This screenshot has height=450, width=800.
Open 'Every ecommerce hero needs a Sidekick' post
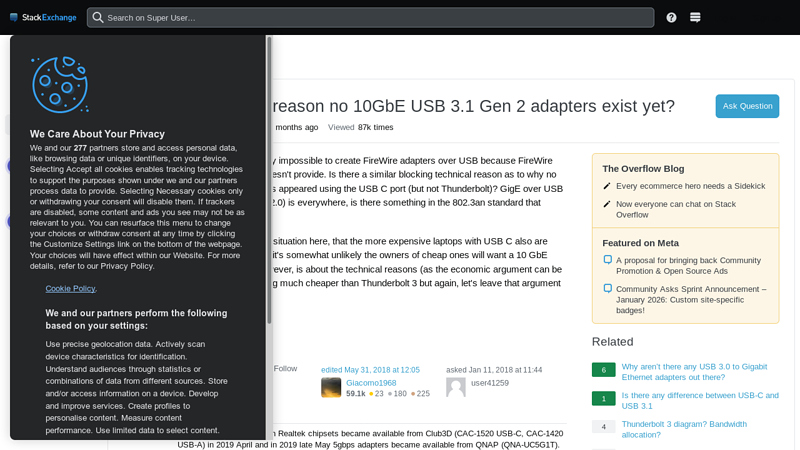[x=690, y=186]
